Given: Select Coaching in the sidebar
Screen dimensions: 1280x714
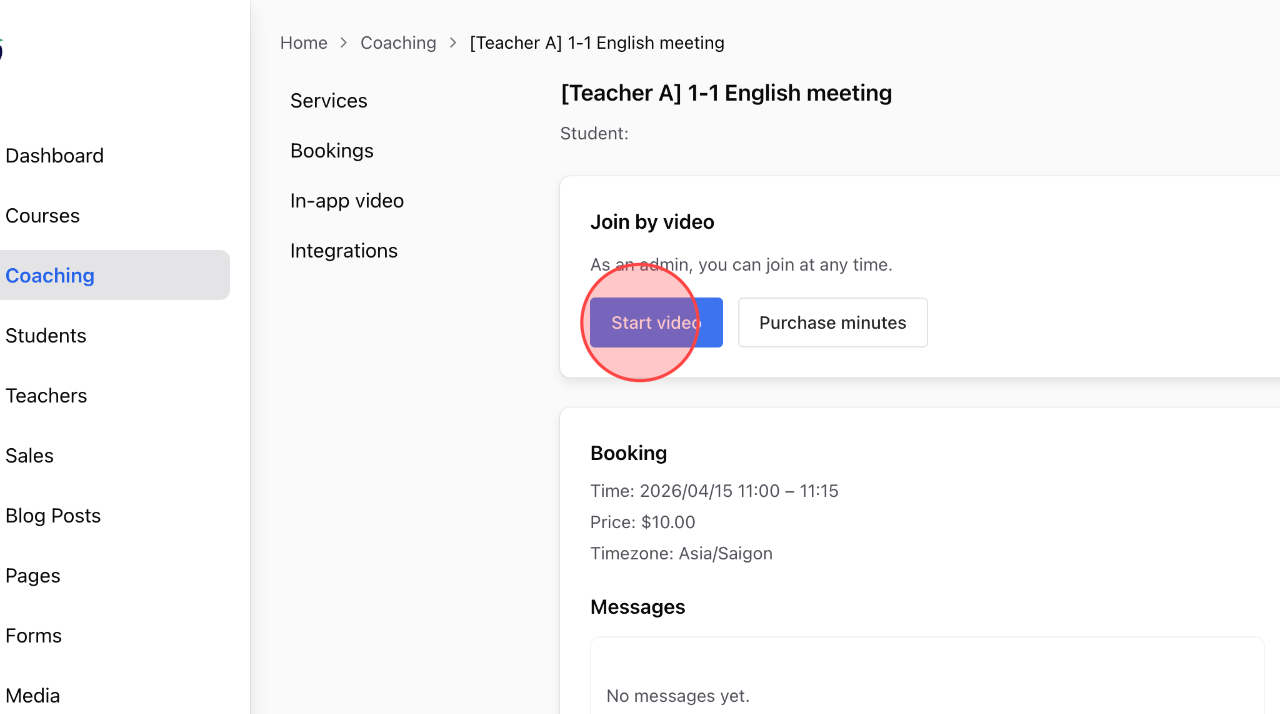Looking at the screenshot, I should coord(50,276).
